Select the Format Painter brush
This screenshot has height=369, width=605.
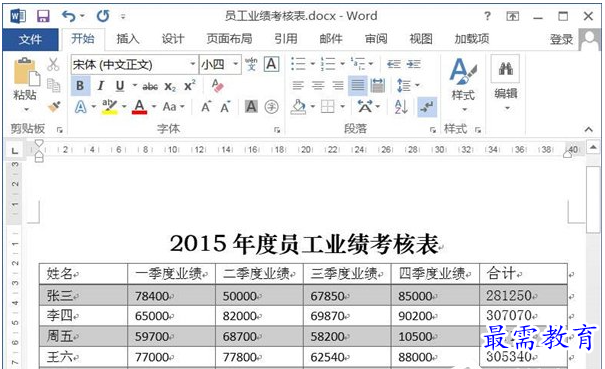pyautogui.click(x=54, y=106)
